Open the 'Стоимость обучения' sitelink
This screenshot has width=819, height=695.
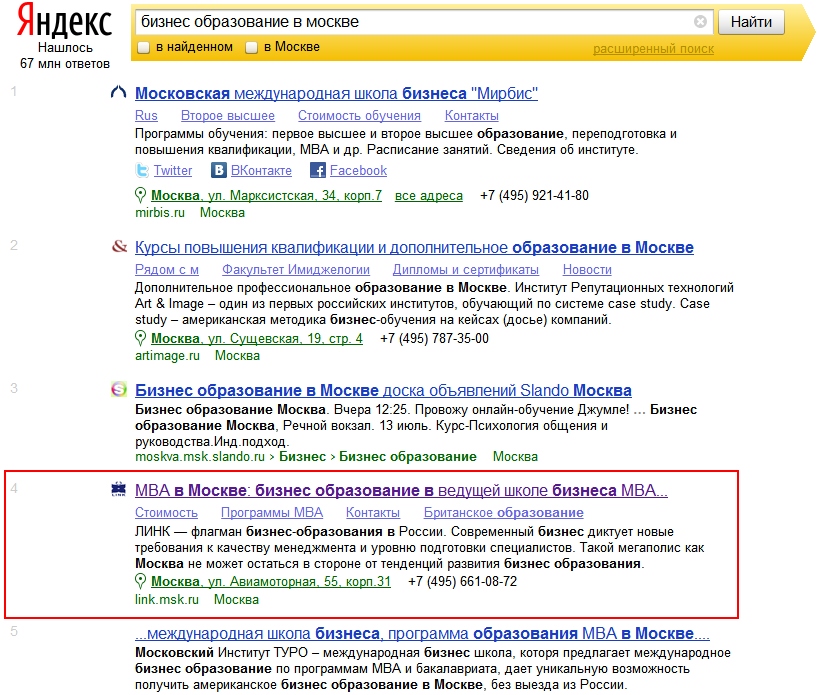pos(359,115)
